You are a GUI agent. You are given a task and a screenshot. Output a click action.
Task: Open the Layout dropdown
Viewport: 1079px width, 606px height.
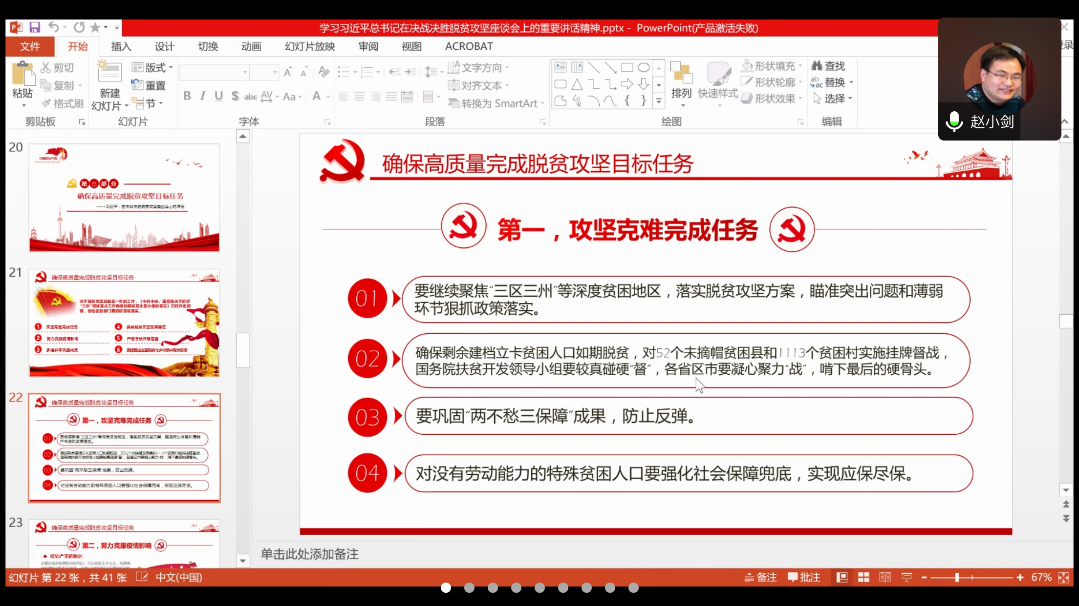tap(152, 67)
